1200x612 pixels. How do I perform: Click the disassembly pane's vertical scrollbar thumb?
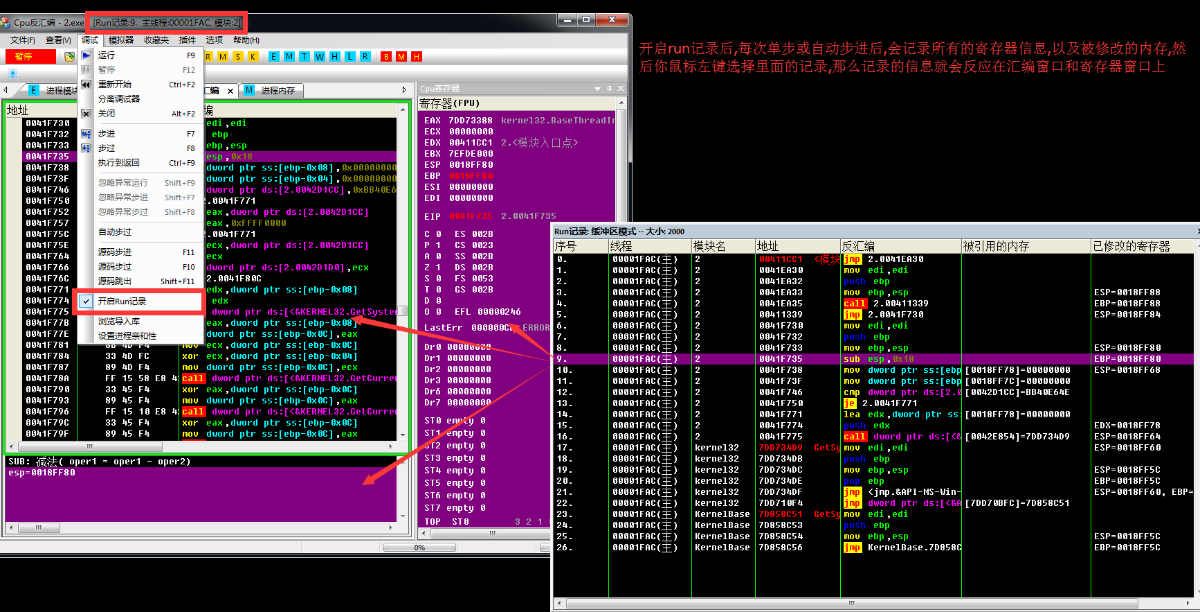403,313
